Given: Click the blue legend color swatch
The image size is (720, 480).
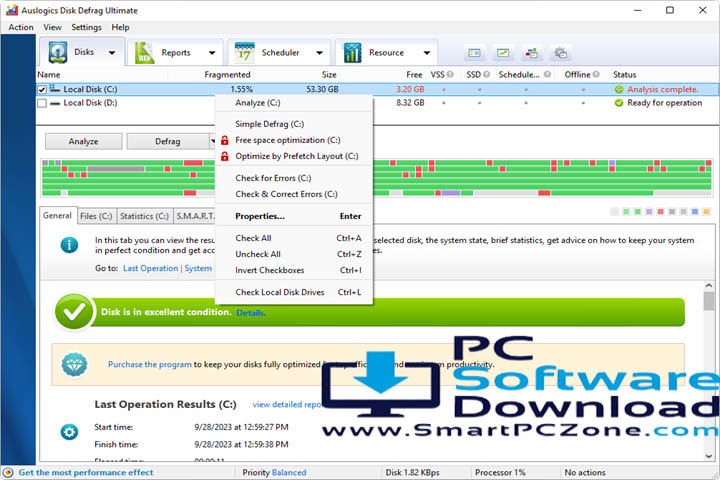Looking at the screenshot, I should [695, 212].
